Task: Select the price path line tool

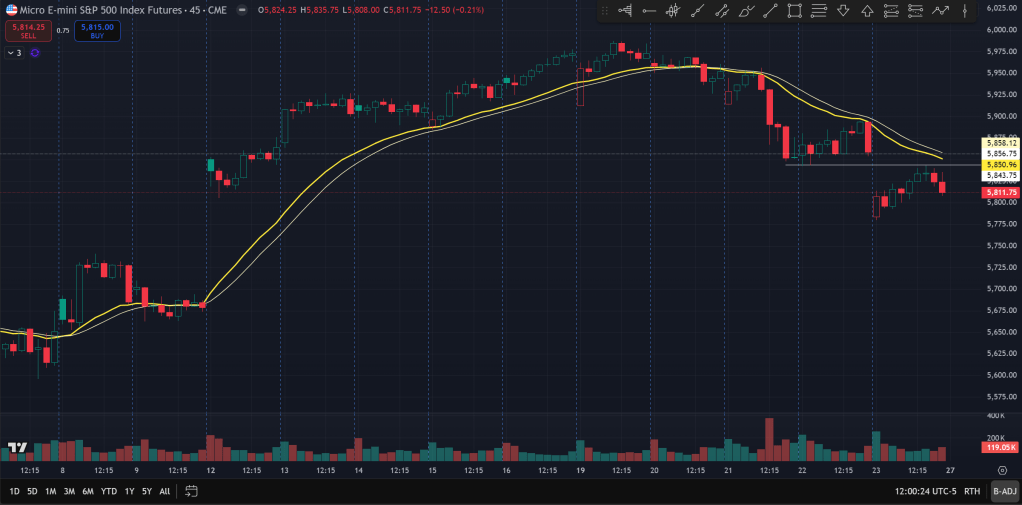Action: tap(940, 11)
